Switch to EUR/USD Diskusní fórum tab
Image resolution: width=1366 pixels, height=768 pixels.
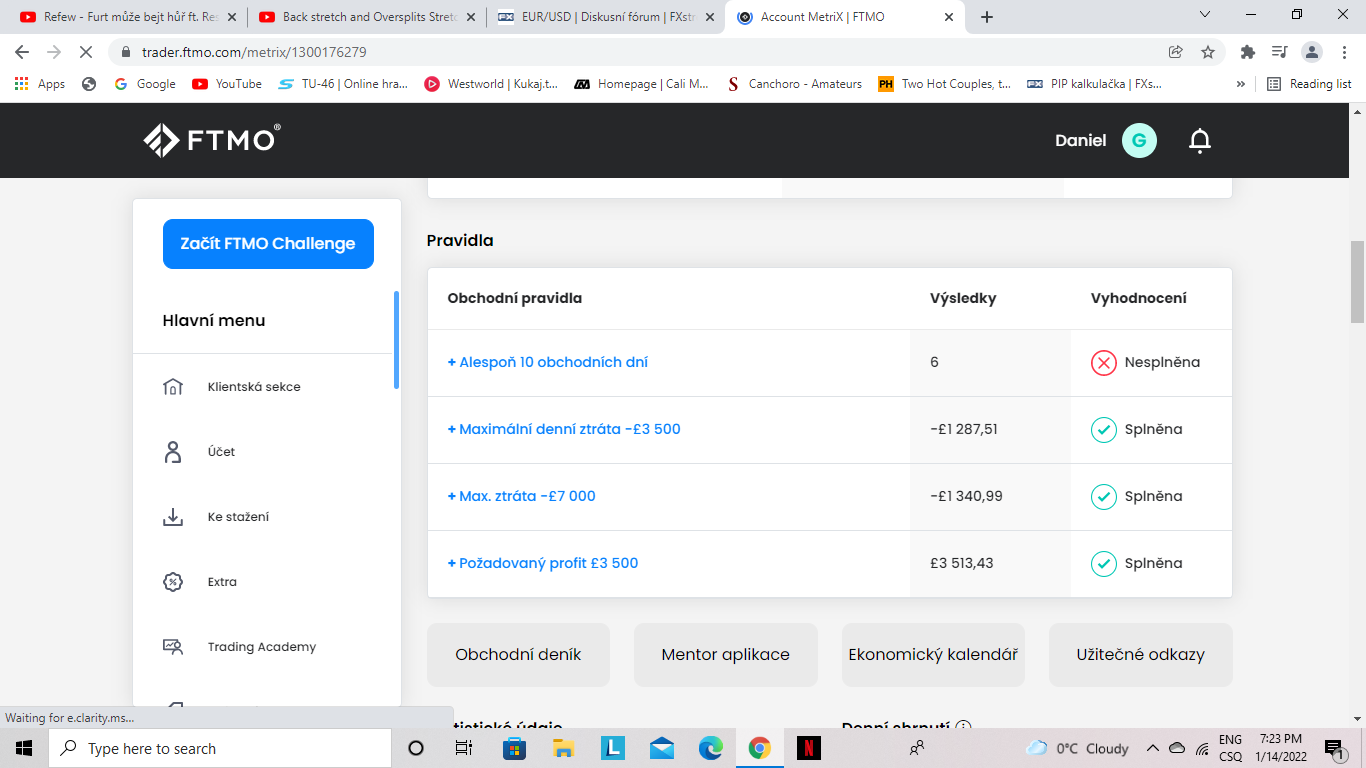(x=607, y=17)
